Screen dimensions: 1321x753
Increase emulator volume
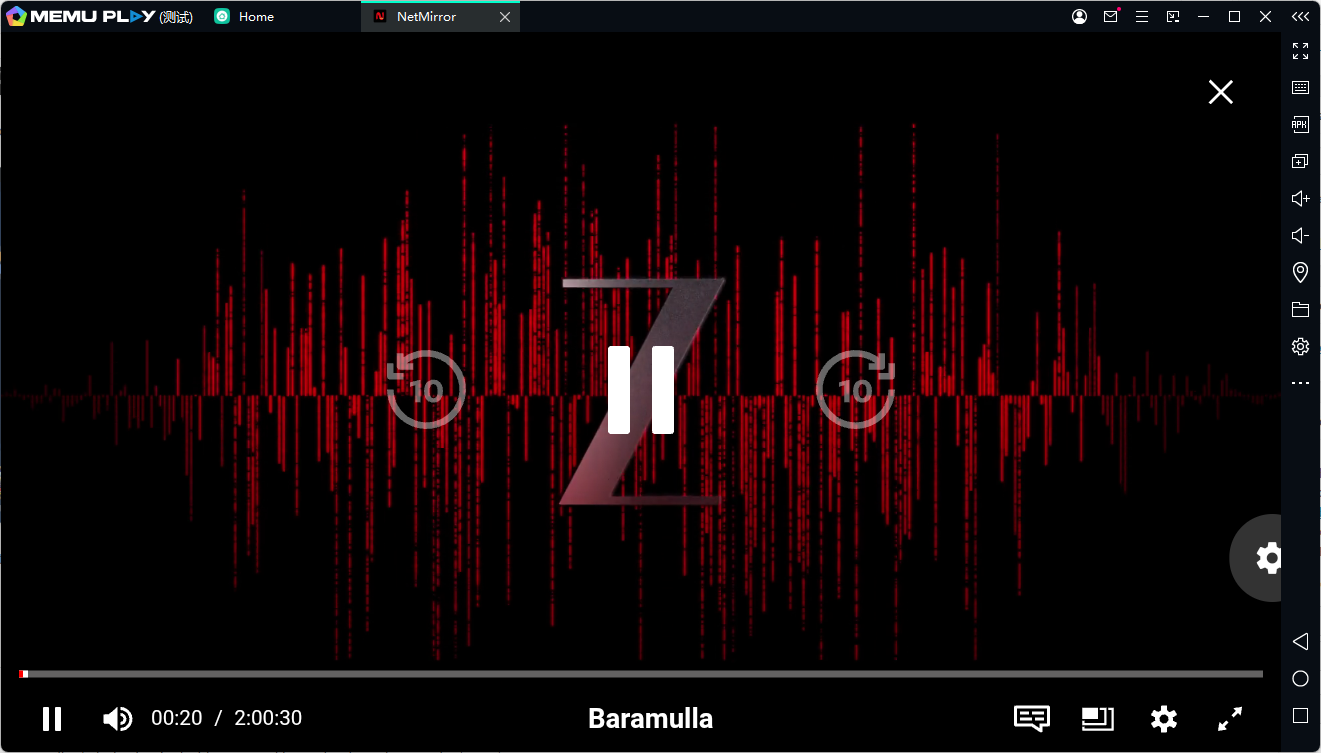[x=1300, y=199]
